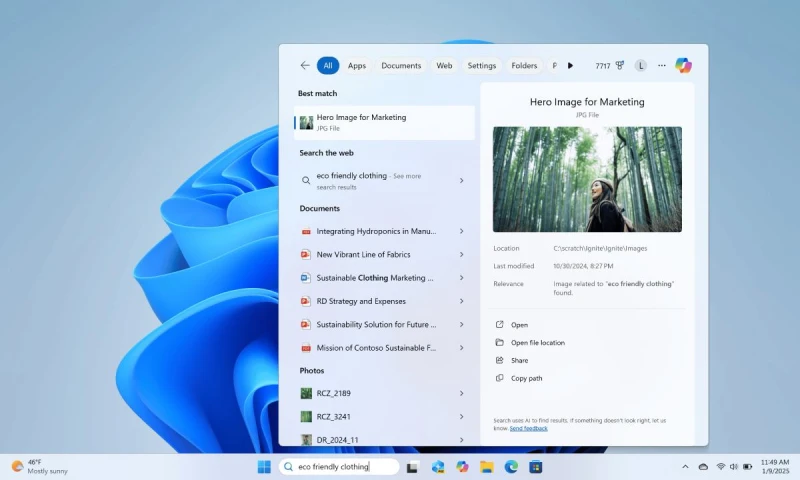Open Microsoft Store from the taskbar
800x480 pixels.
pos(536,467)
